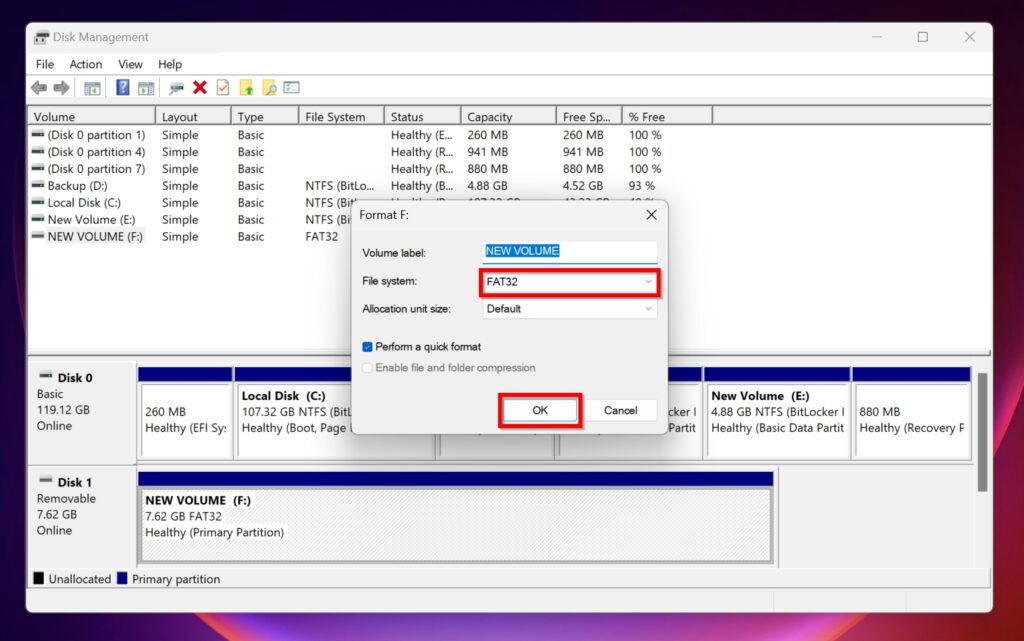Open the View menu
The image size is (1024, 641).
130,63
